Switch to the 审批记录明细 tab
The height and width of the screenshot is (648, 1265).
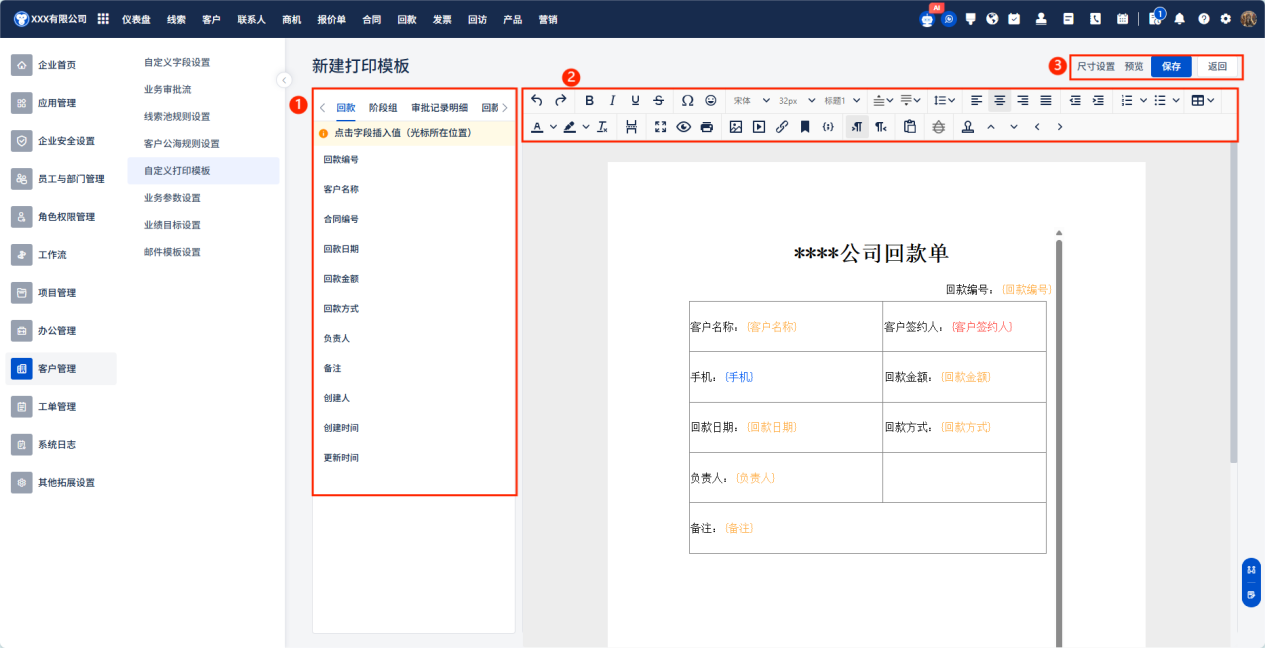point(439,107)
